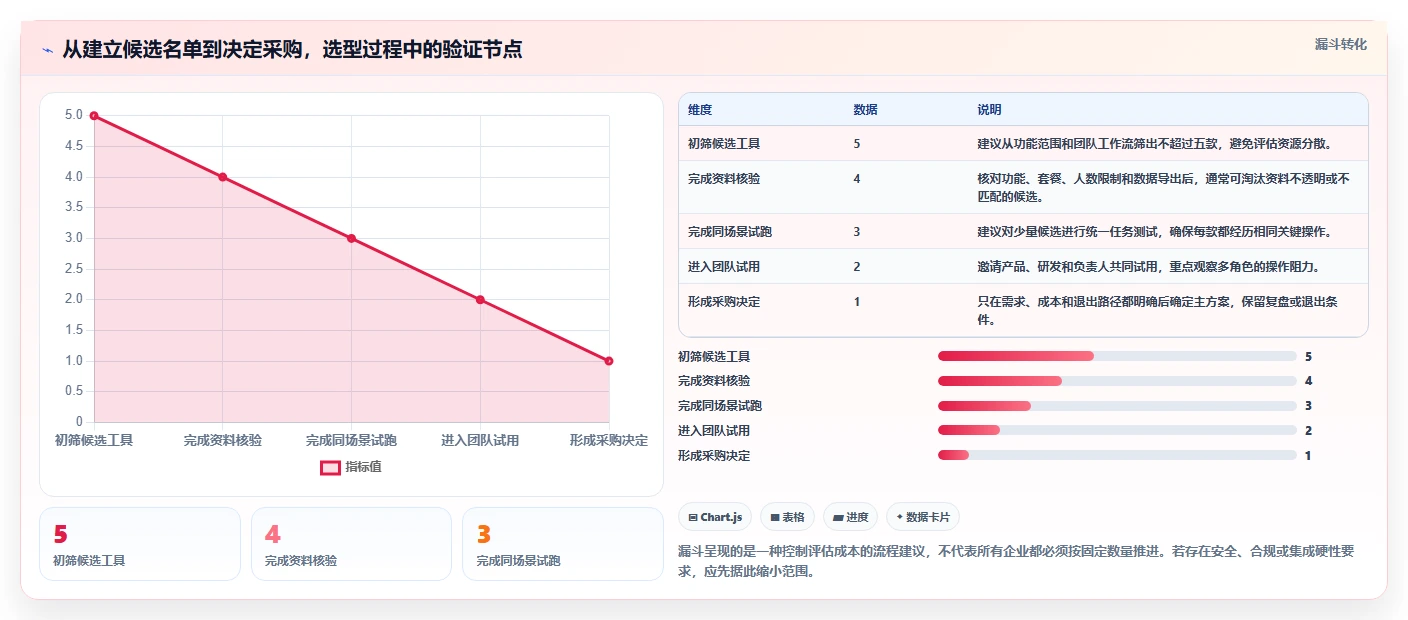Open the data card showing 3

[x=563, y=544]
